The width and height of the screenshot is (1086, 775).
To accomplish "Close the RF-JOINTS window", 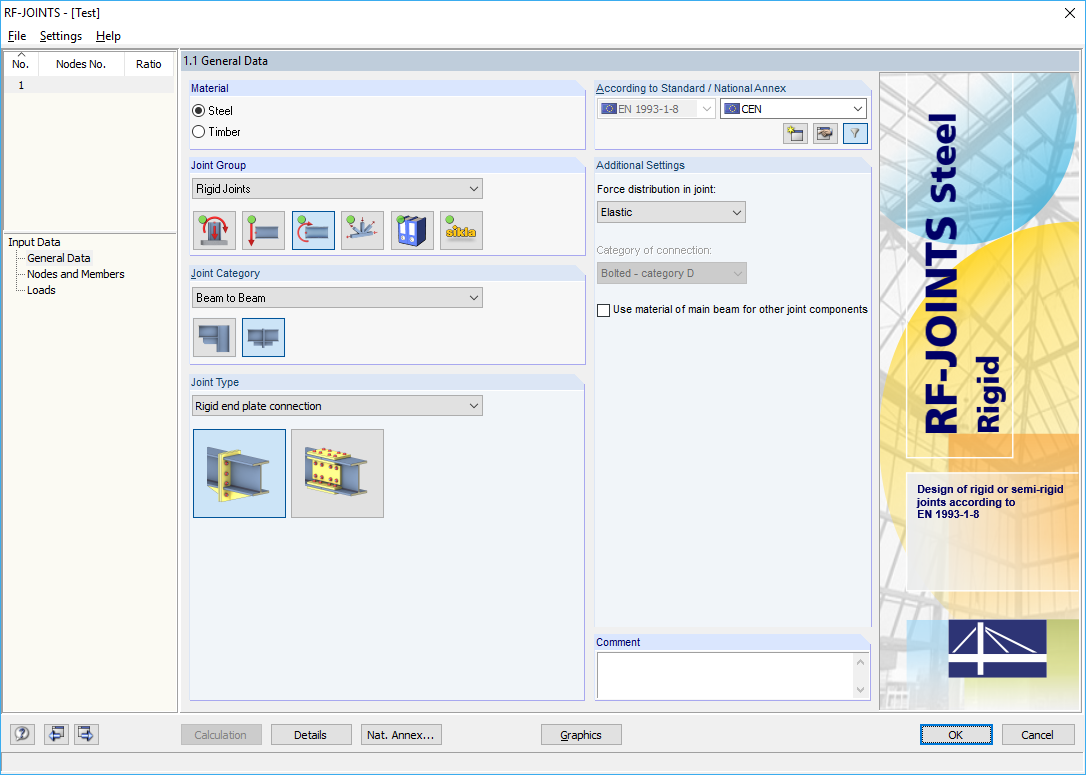I will tap(1069, 13).
